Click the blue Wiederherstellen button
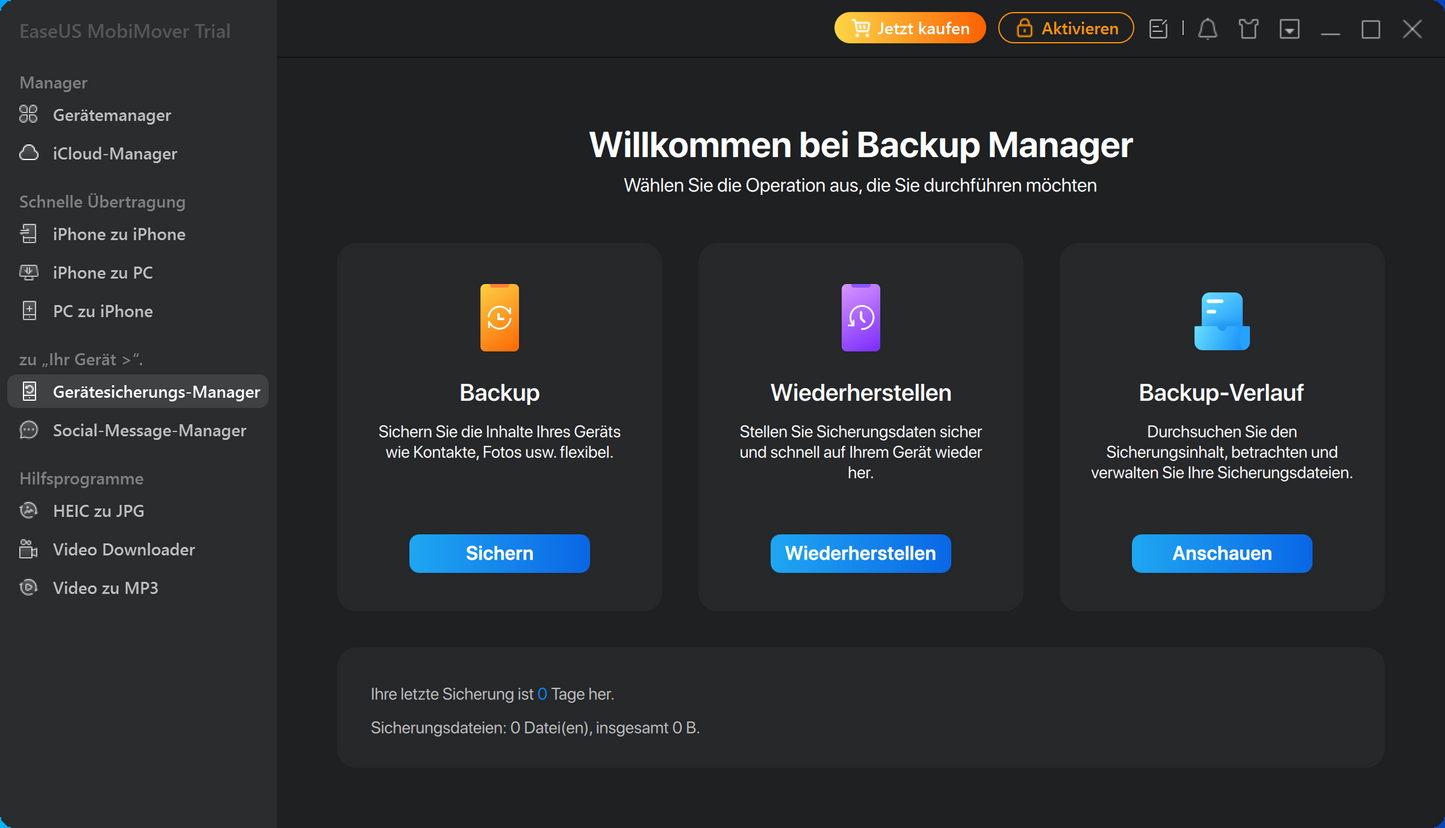 pyautogui.click(x=860, y=553)
